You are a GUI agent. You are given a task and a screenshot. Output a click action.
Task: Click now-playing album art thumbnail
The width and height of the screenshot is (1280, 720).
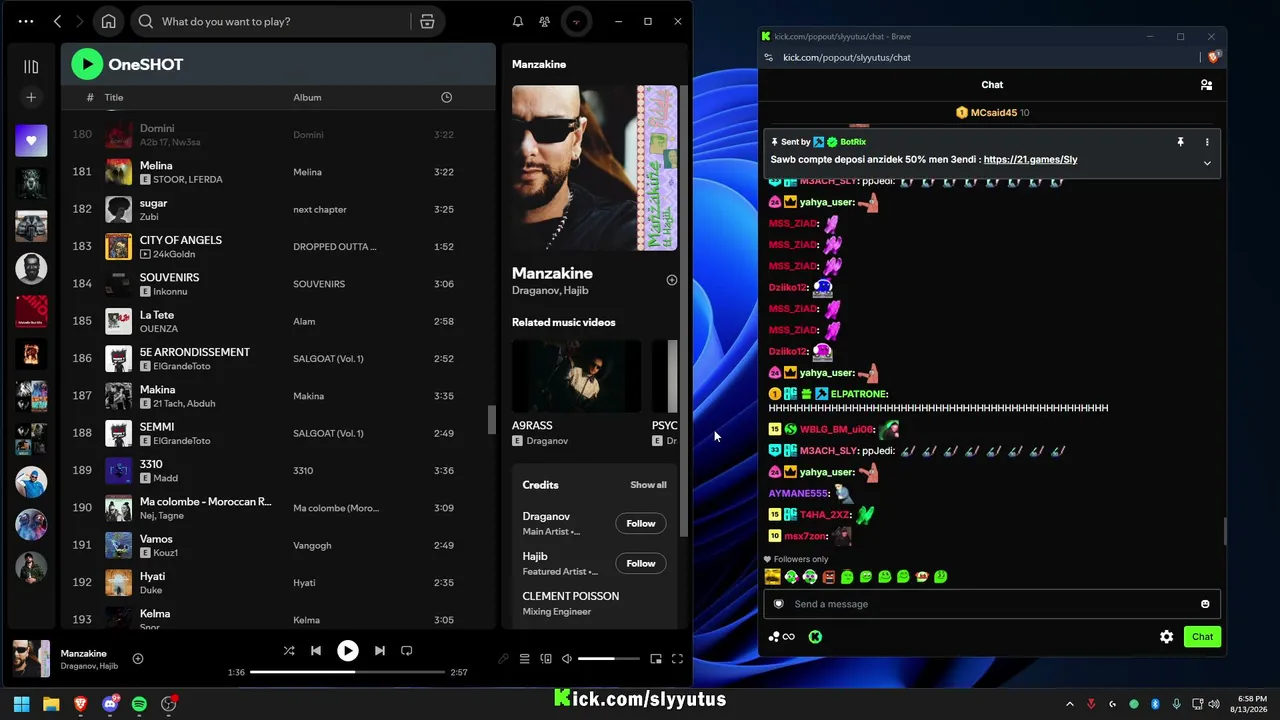31,659
